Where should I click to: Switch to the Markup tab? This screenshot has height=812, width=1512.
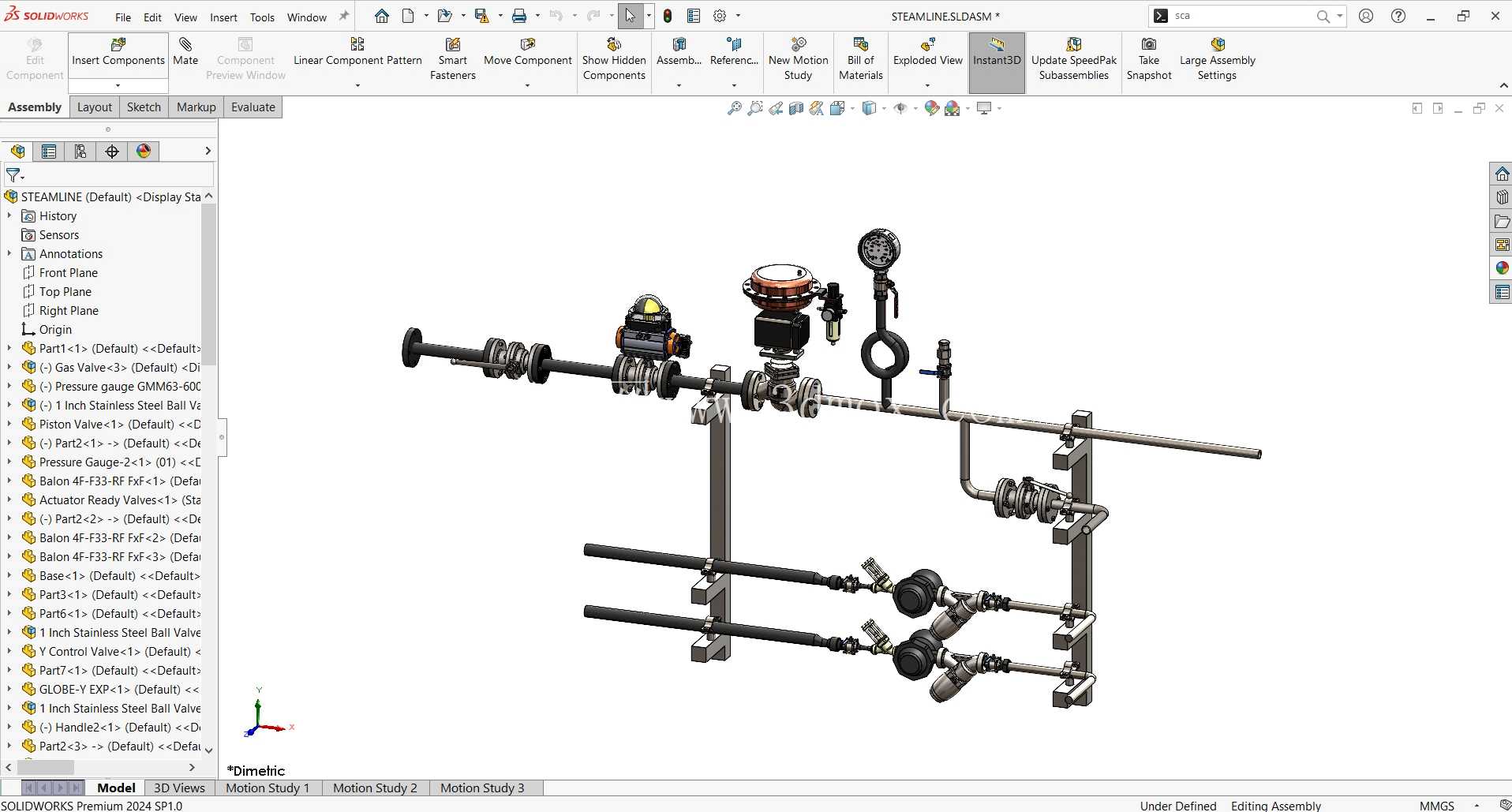click(x=196, y=107)
